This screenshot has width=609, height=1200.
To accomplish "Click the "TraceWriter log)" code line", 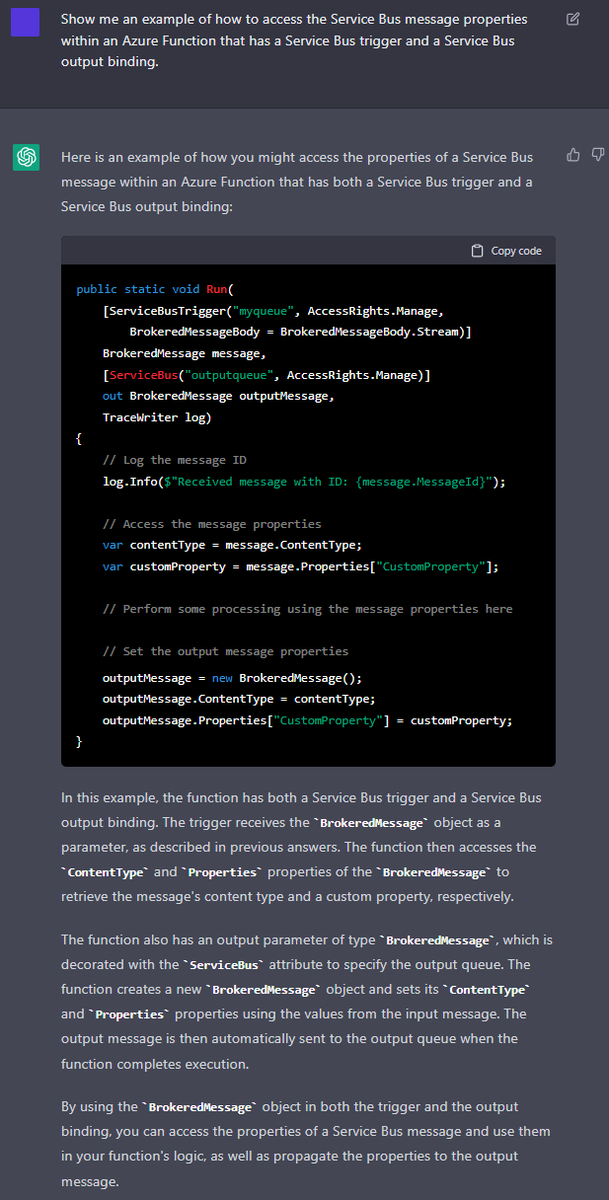I will click(x=157, y=417).
